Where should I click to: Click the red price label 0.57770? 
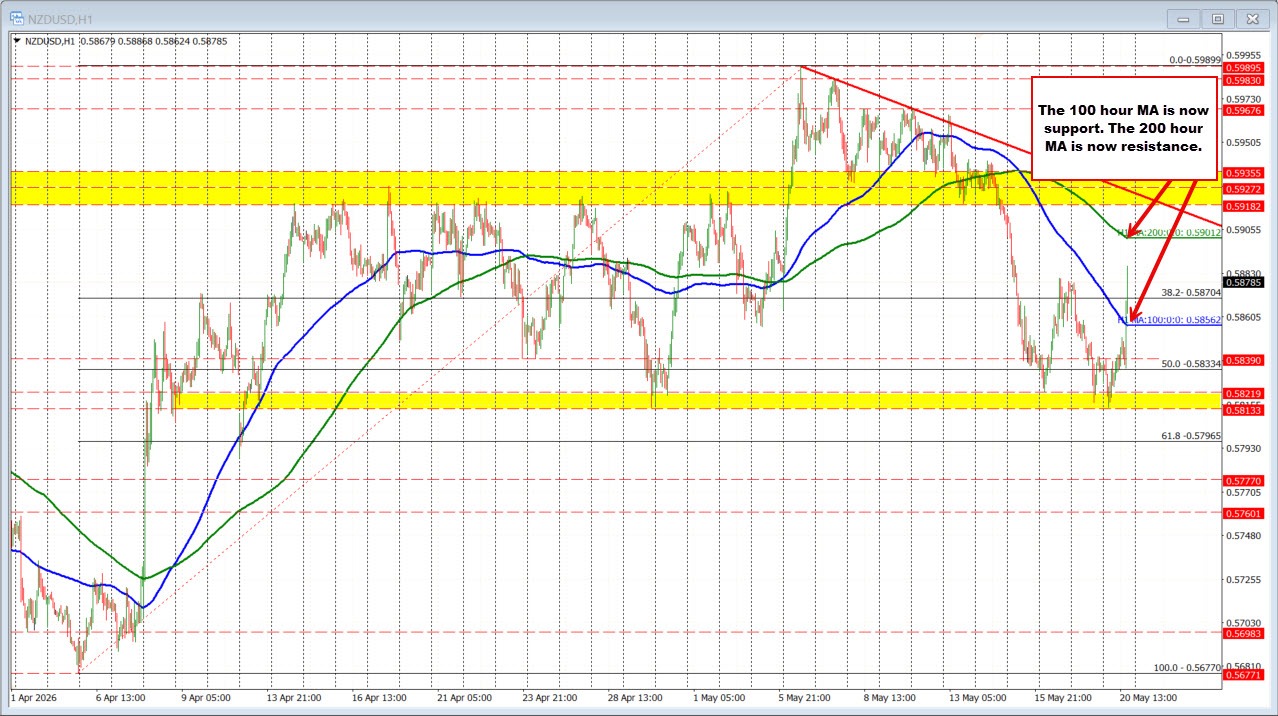point(1245,480)
